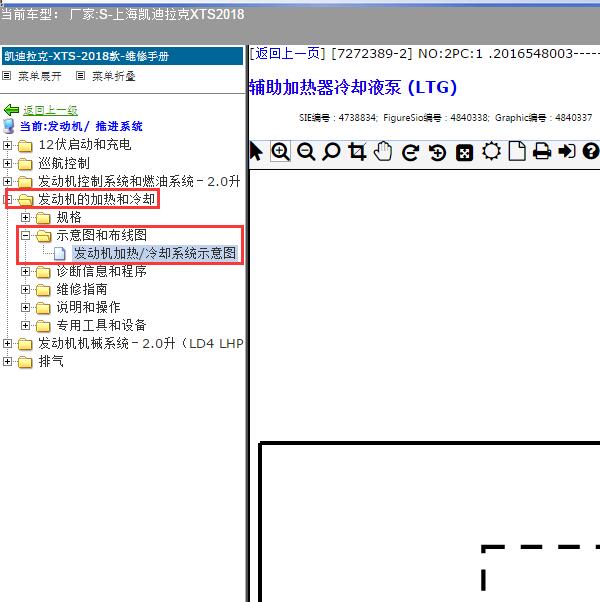
Task: Expand the 诊断信息和程序 subfolder
Action: [25, 271]
